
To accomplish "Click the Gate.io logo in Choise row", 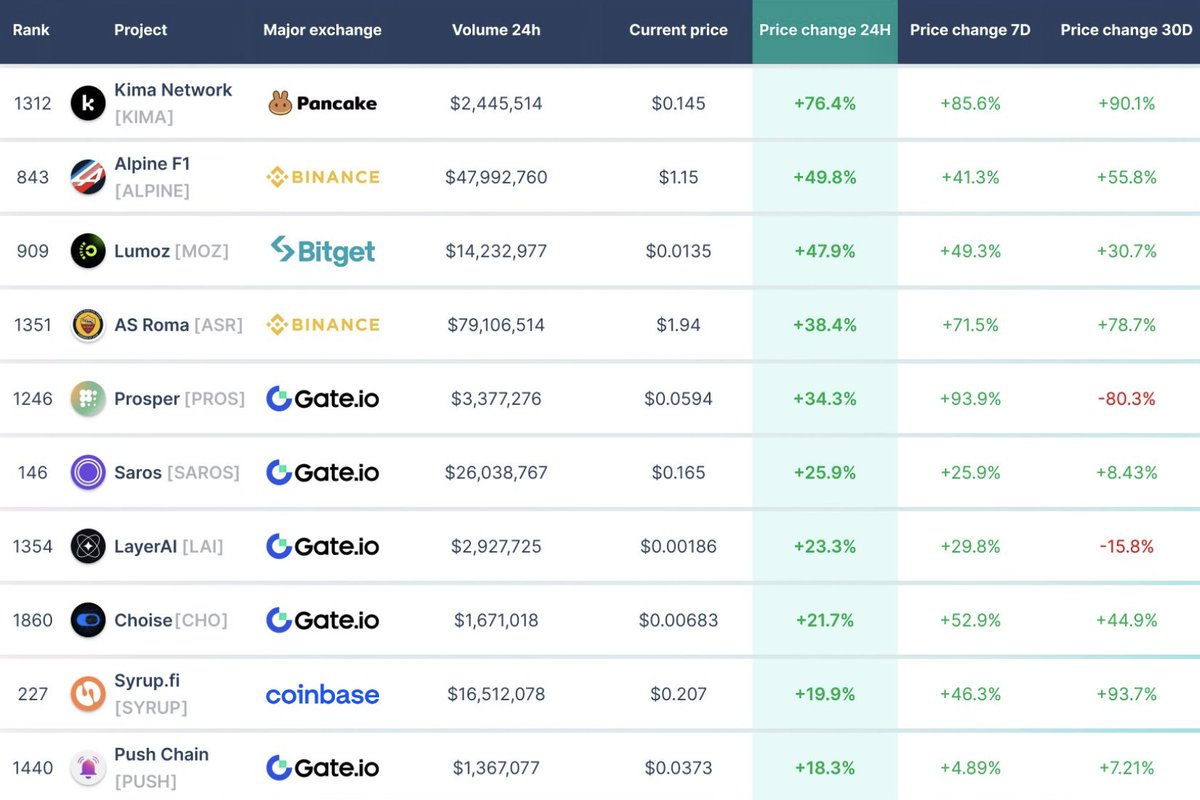I will (322, 620).
